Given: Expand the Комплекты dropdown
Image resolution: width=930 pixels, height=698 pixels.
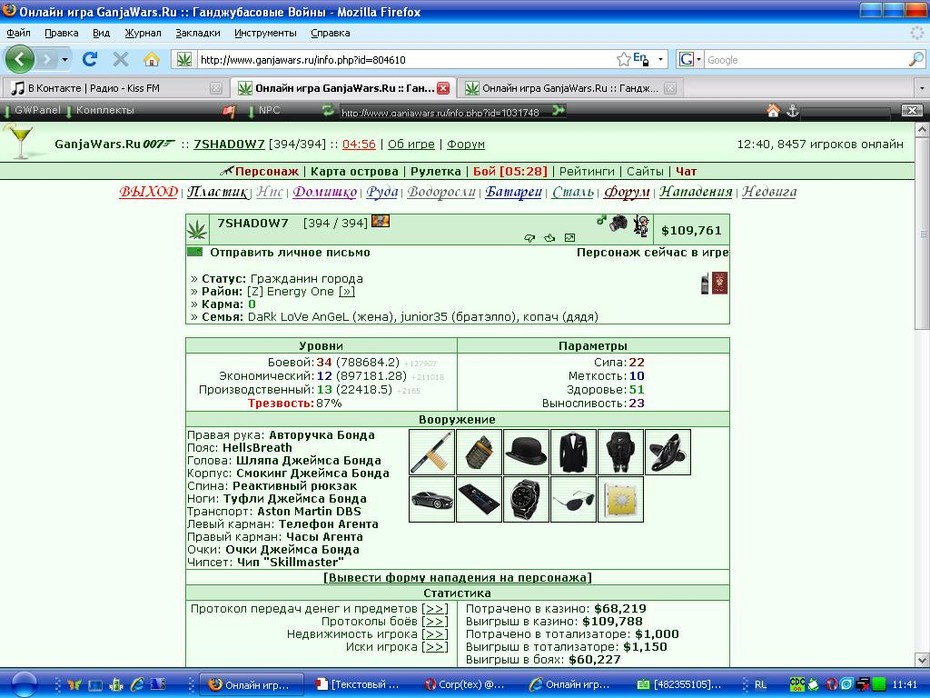Looking at the screenshot, I should [x=101, y=110].
